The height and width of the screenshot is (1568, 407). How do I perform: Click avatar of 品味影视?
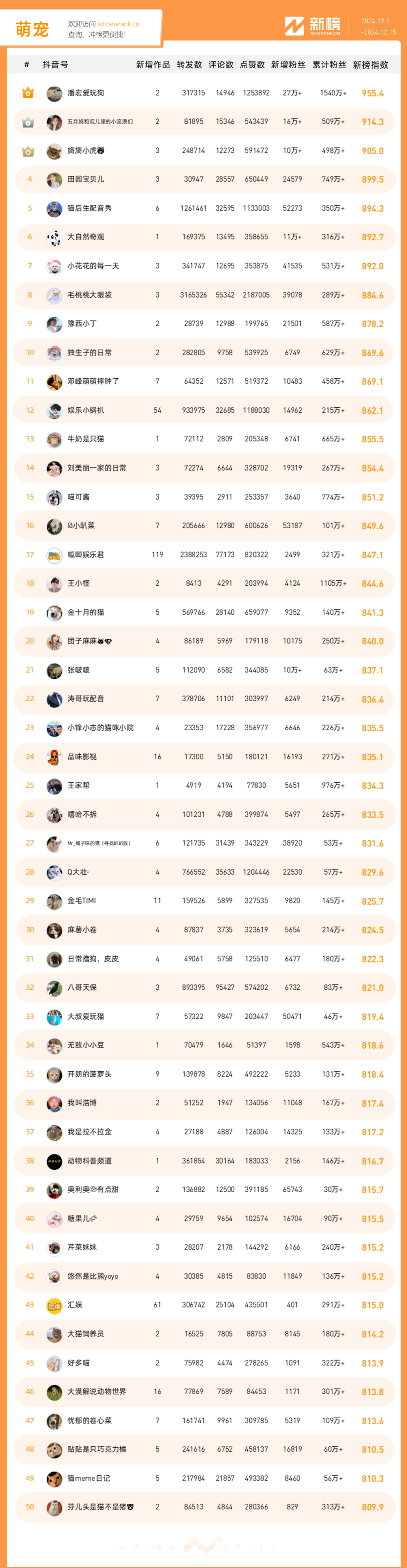pos(54,757)
